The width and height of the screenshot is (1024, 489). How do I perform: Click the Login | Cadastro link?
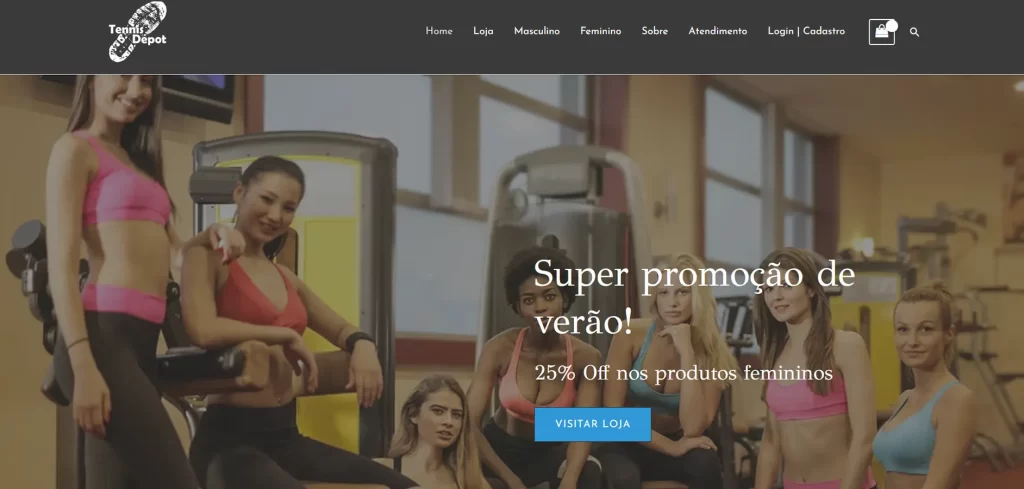[806, 31]
